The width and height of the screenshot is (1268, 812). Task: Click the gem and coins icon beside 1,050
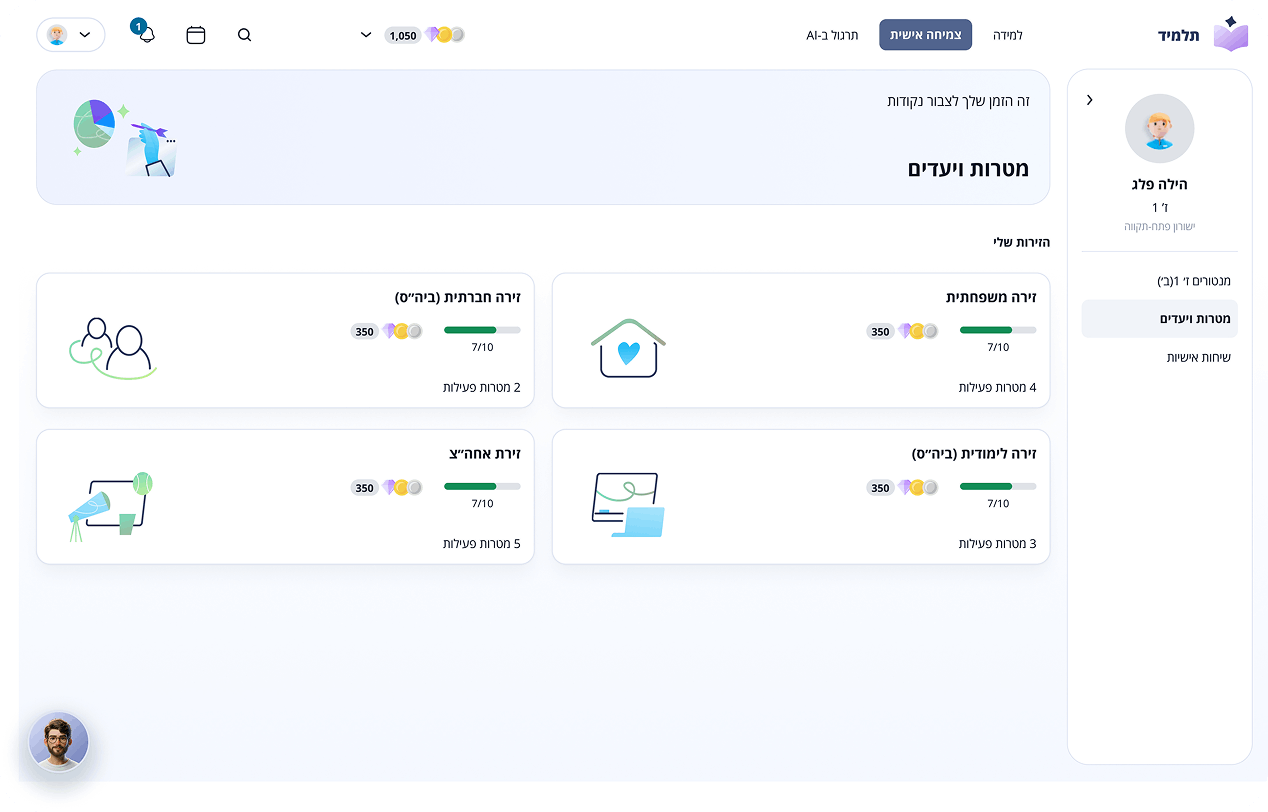click(x=445, y=35)
